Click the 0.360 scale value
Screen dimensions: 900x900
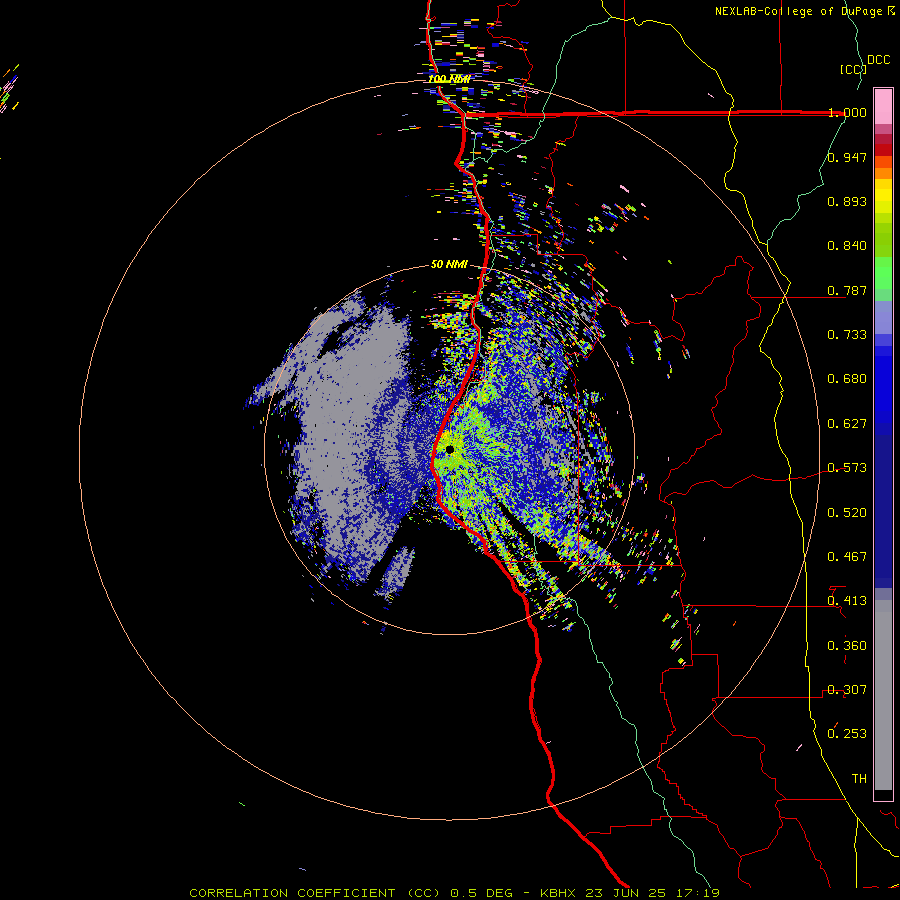point(847,646)
